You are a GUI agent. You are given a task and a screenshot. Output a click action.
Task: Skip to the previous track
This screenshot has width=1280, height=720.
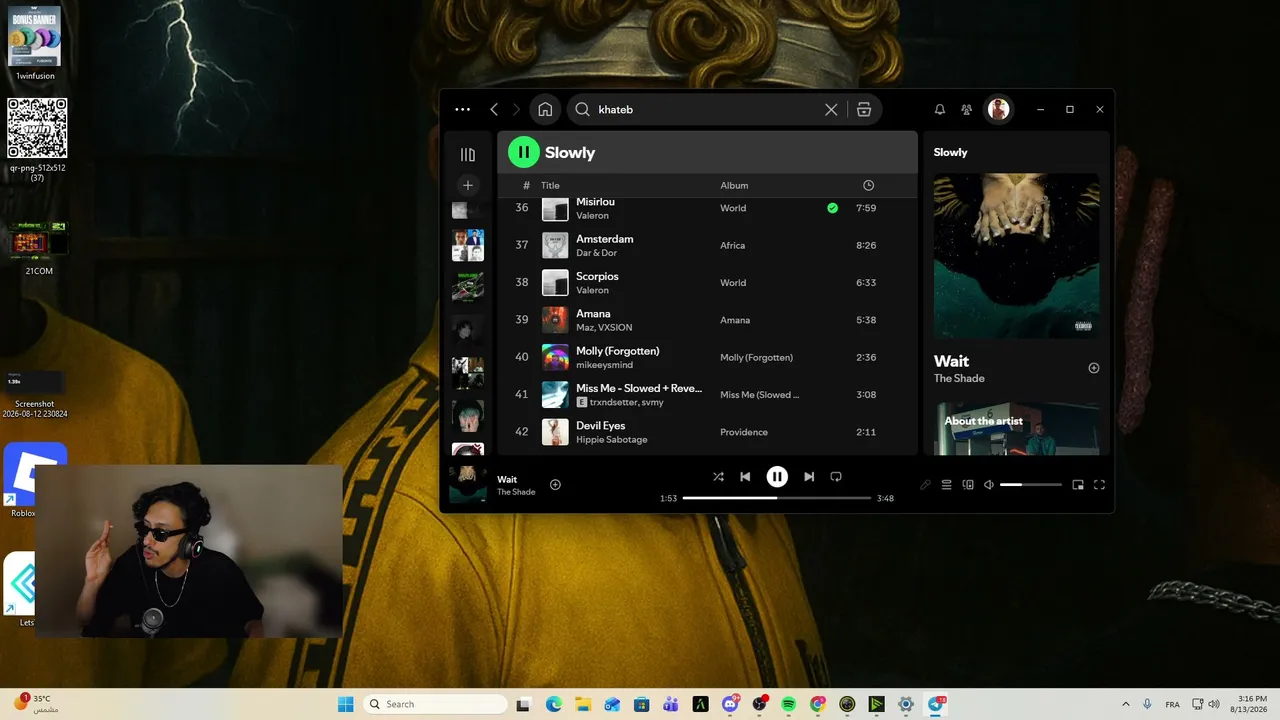pyautogui.click(x=745, y=477)
